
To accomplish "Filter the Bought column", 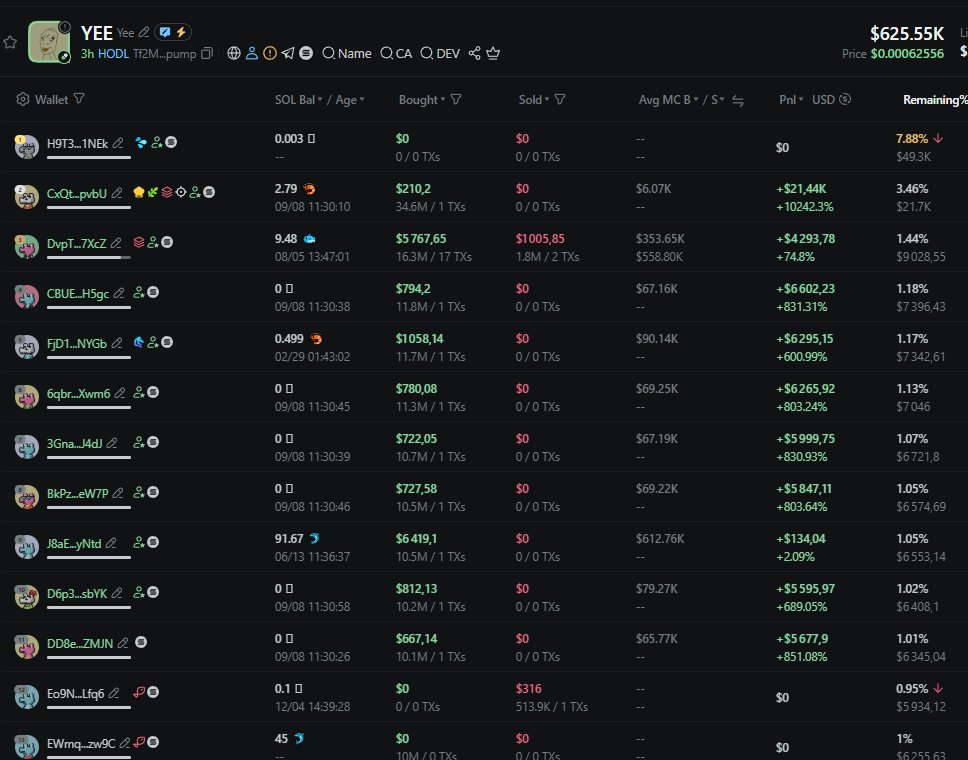I will [x=456, y=99].
